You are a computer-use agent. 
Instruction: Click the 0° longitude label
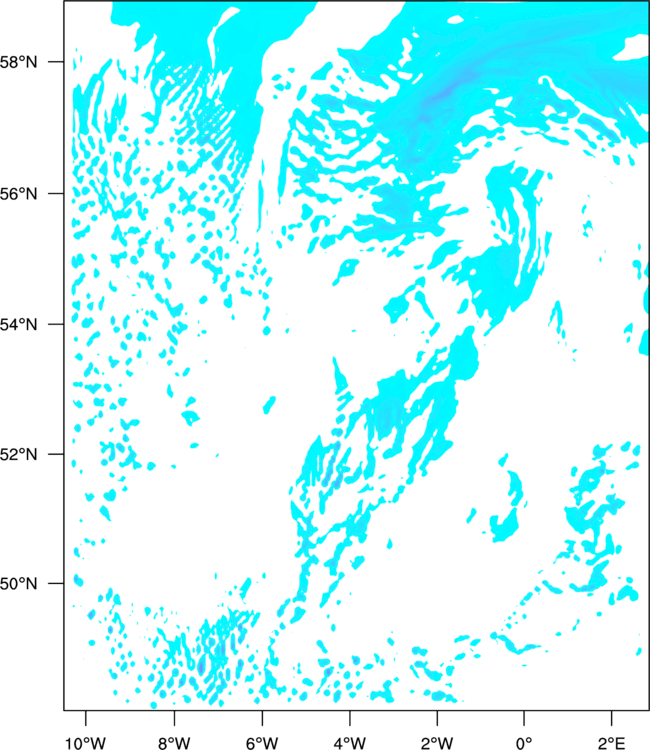524,742
